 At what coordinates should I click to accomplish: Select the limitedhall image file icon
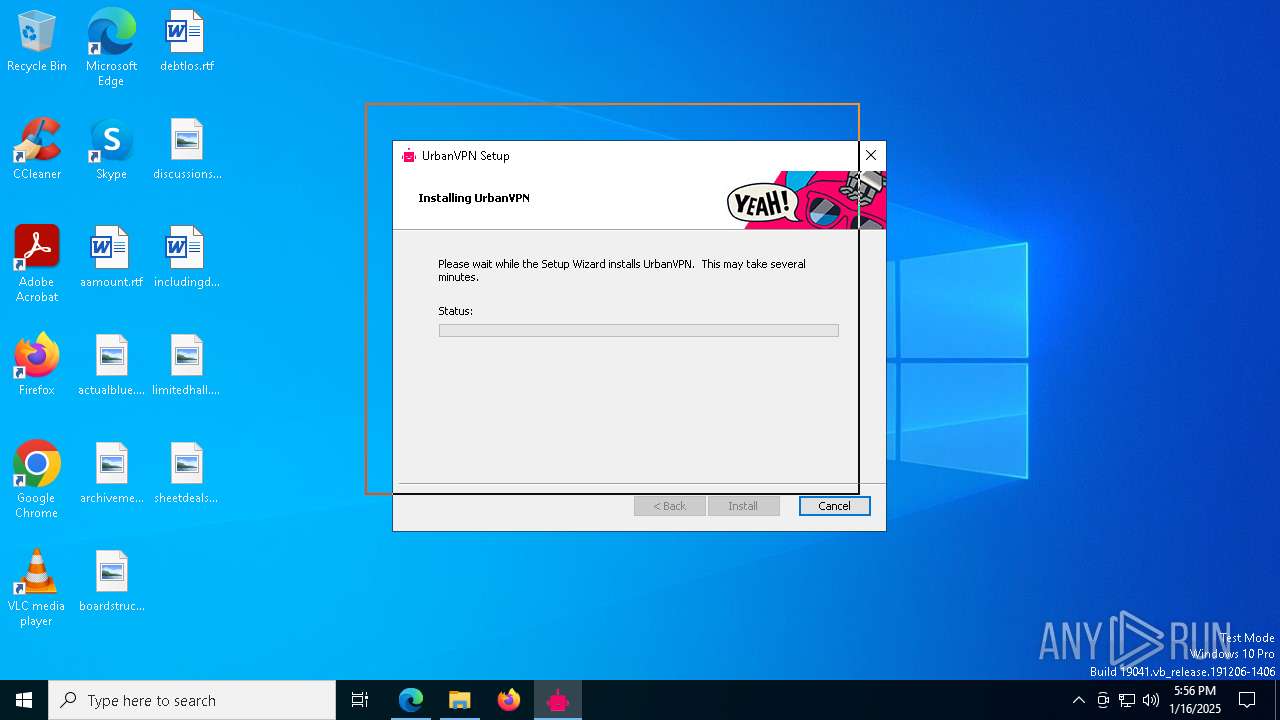(187, 366)
